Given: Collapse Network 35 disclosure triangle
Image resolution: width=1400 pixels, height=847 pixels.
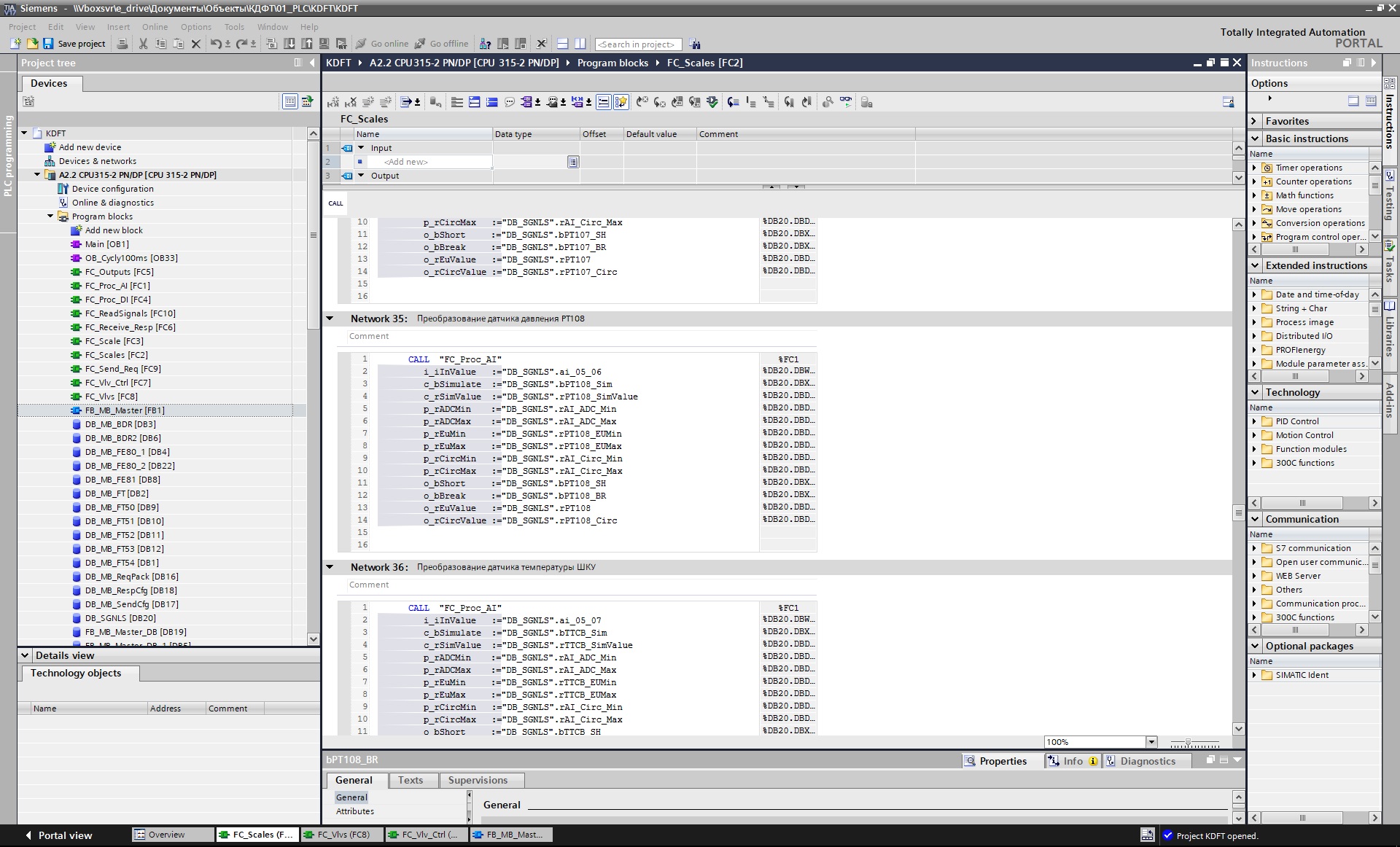Looking at the screenshot, I should pyautogui.click(x=330, y=319).
